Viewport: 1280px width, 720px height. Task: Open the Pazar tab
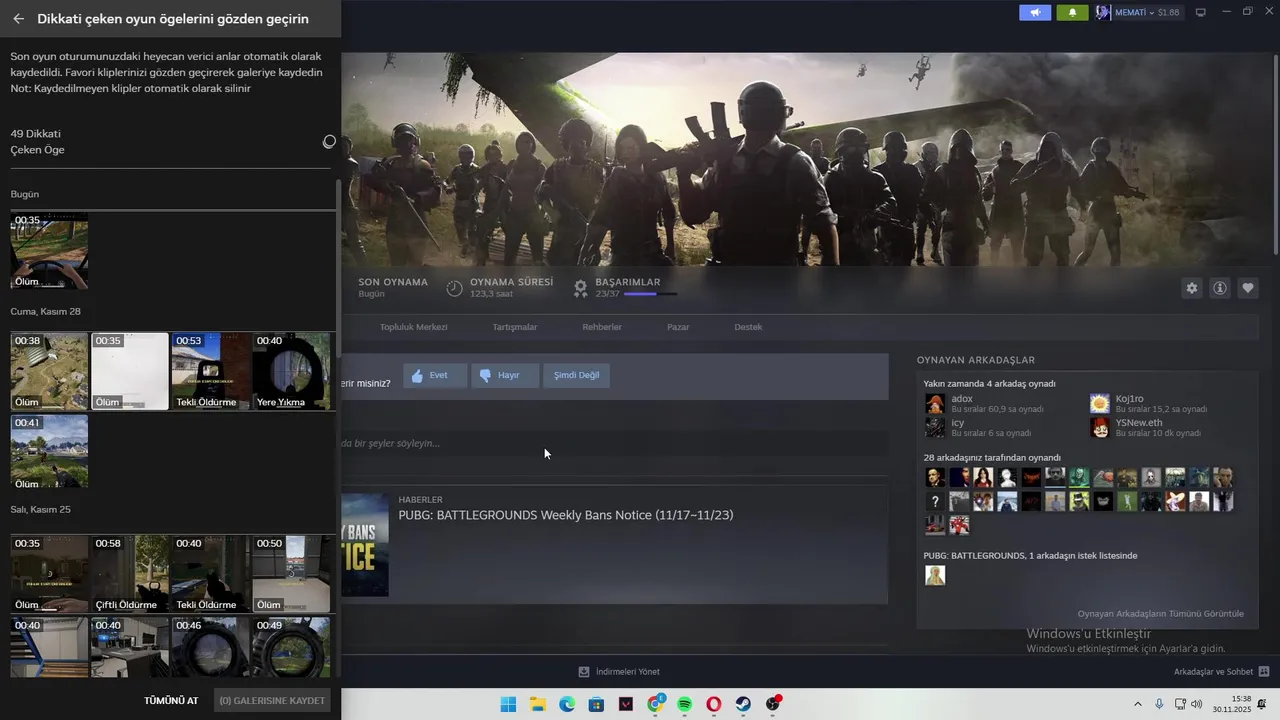(678, 327)
